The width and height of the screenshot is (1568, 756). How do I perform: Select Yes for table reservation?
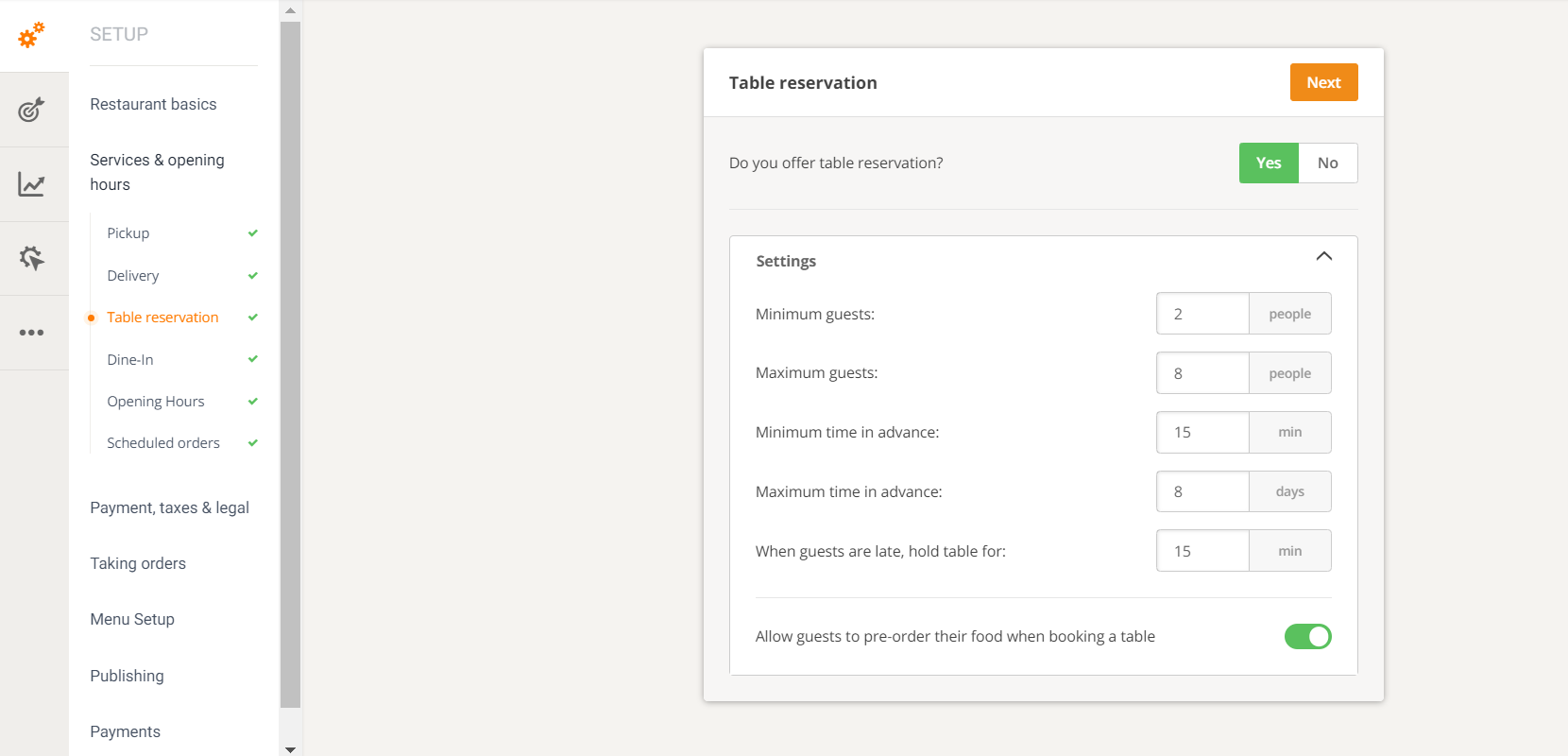(x=1269, y=163)
